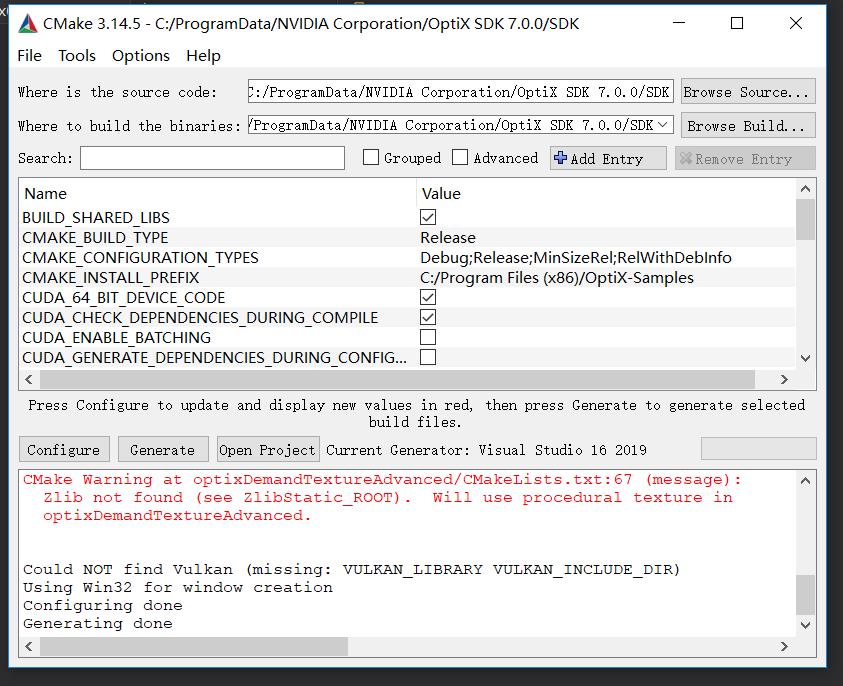The width and height of the screenshot is (843, 686).
Task: Uncheck CUDA_64_BIT_DEVICE_CODE checkbox
Action: tap(428, 297)
